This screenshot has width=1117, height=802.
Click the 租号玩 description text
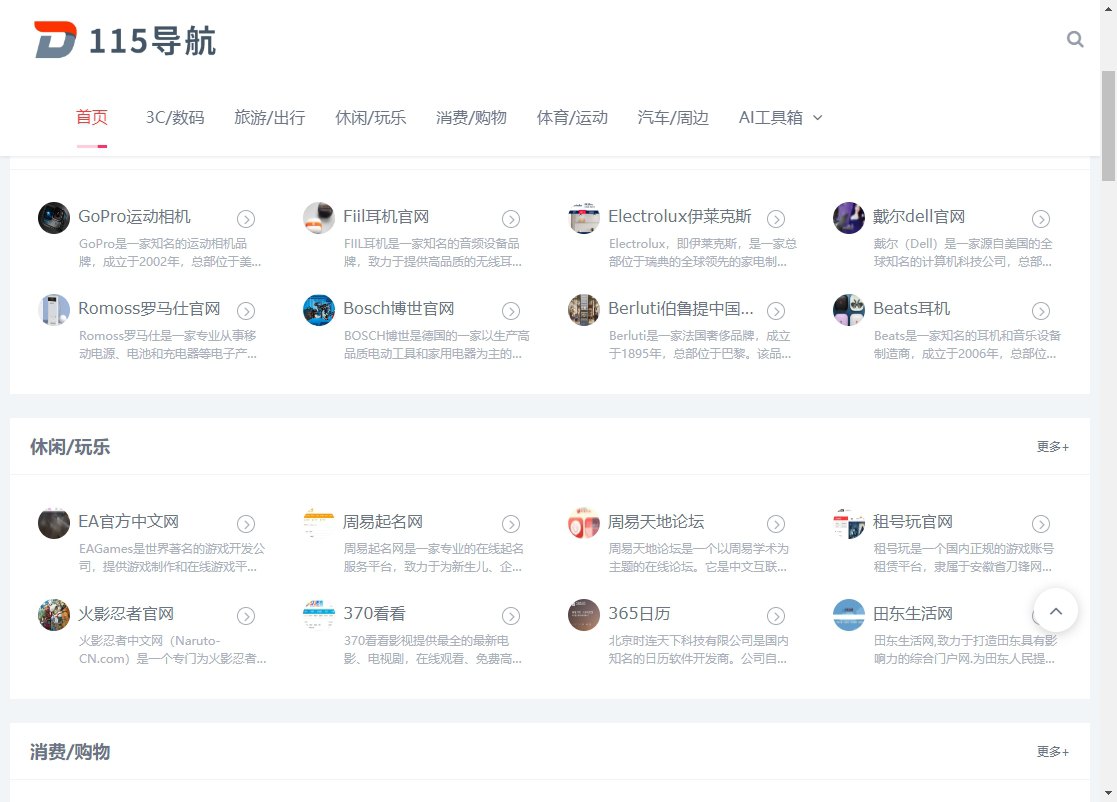coord(964,558)
